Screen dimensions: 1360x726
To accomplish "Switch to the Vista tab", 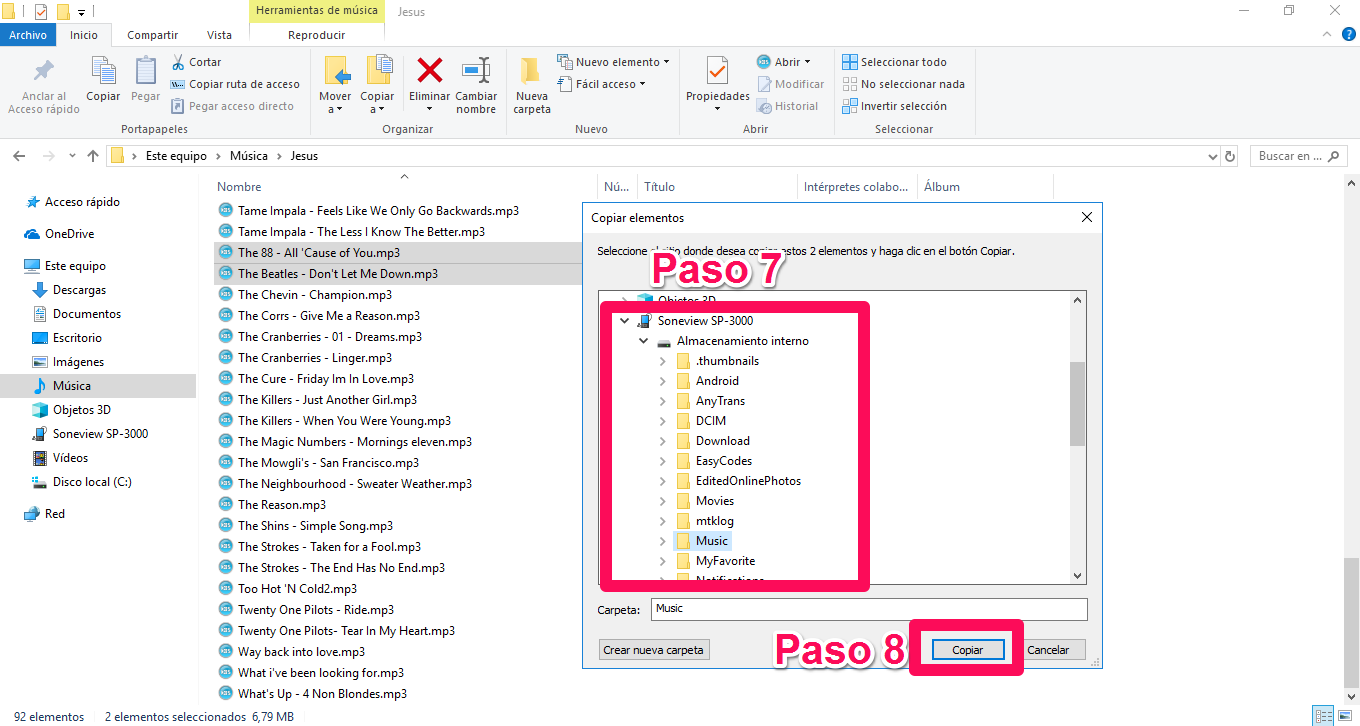I will click(219, 35).
